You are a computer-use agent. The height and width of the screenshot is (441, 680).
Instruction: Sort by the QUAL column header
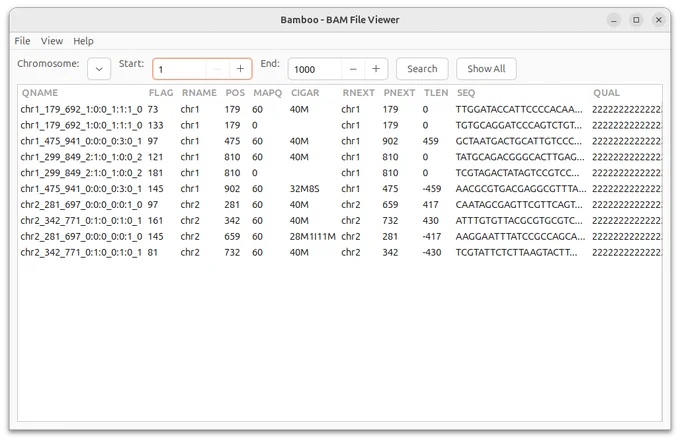point(606,93)
